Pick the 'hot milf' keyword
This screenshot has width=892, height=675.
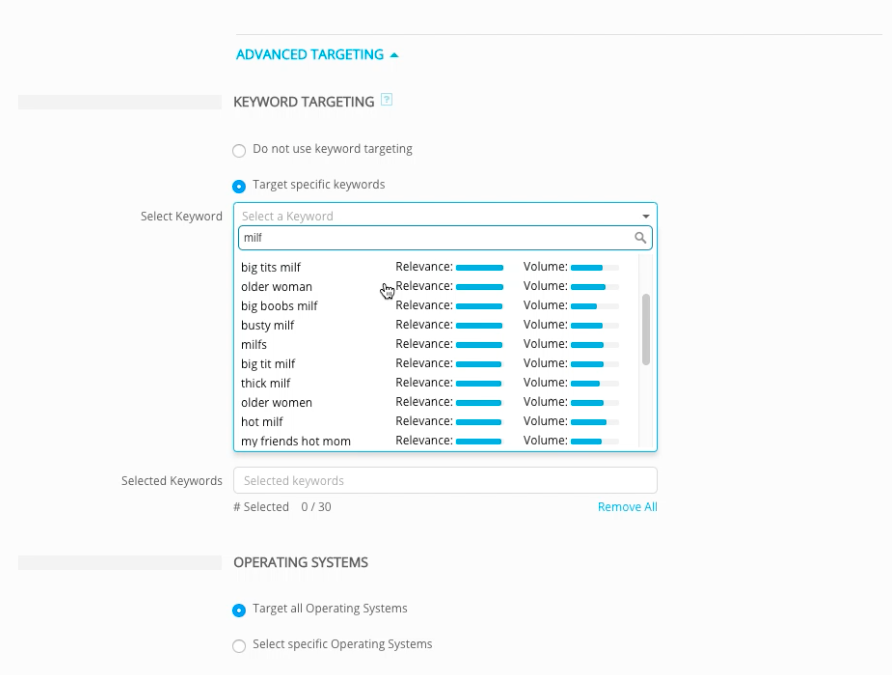point(262,422)
